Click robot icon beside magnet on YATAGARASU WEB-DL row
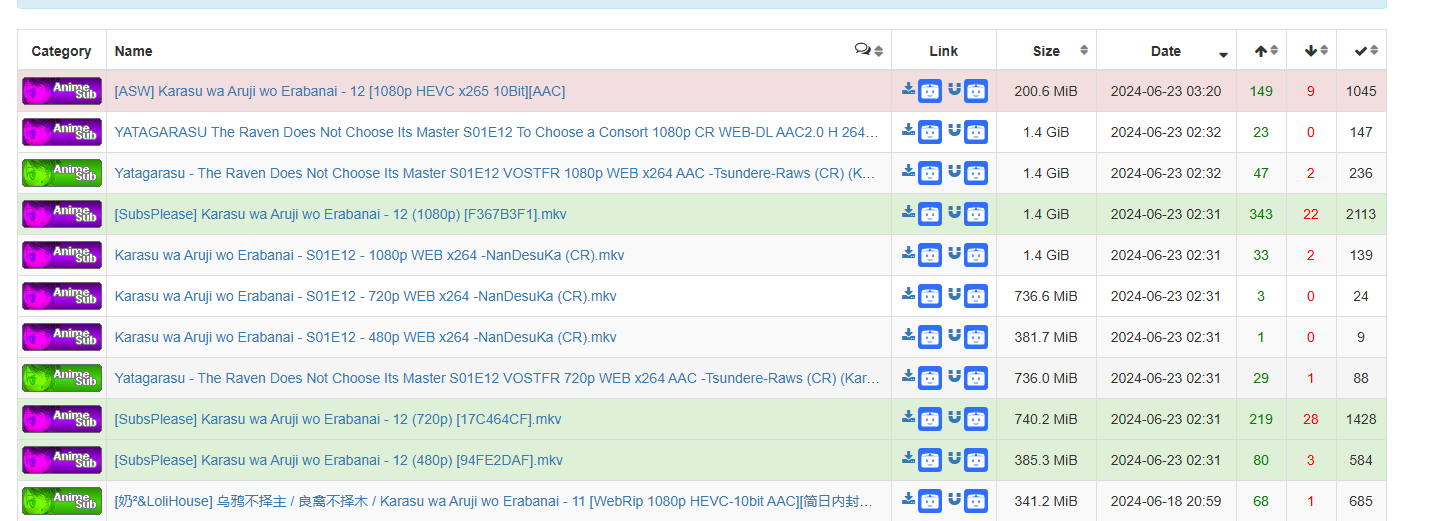Image resolution: width=1438 pixels, height=521 pixels. 976,132
